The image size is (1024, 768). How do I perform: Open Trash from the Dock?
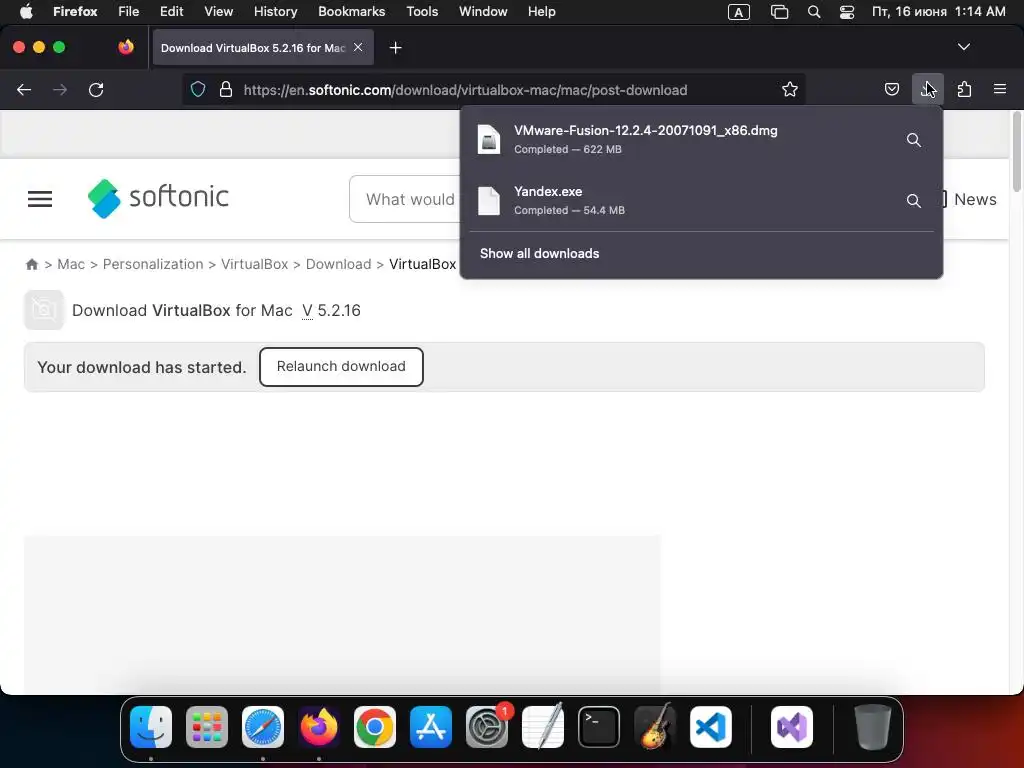pos(872,727)
